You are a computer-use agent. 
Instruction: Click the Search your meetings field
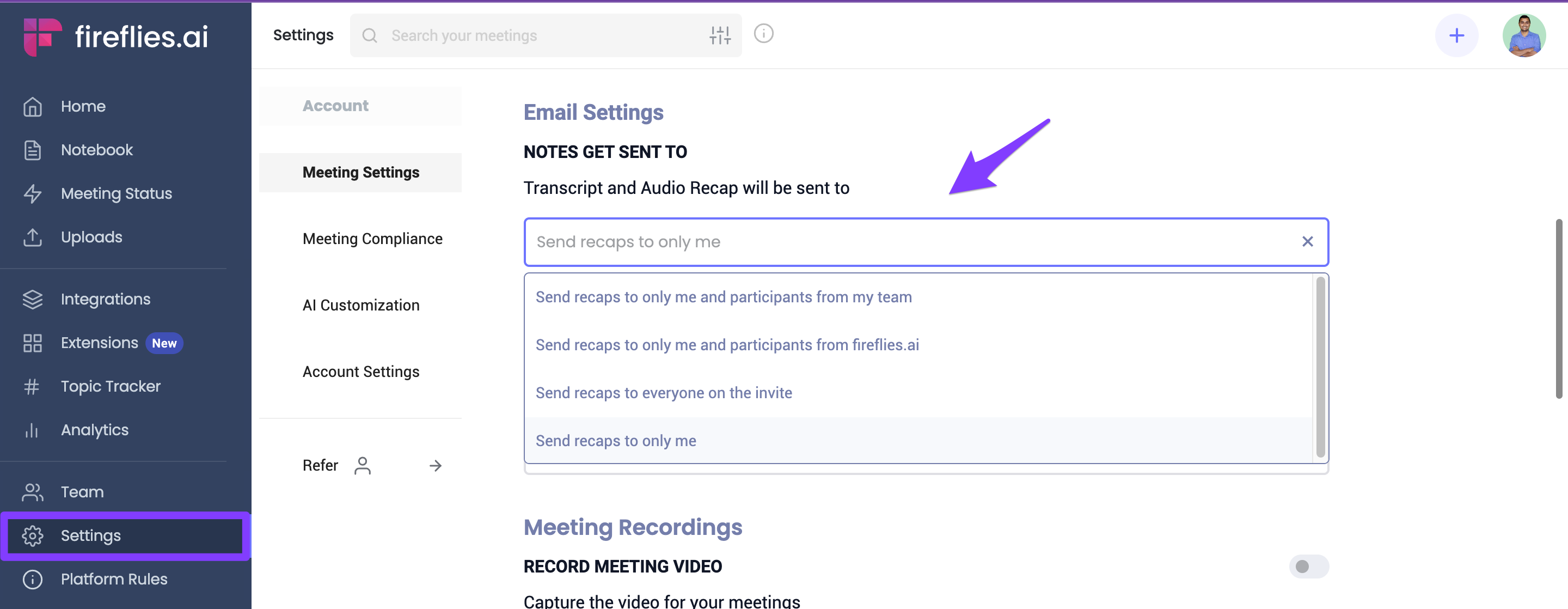click(x=545, y=35)
